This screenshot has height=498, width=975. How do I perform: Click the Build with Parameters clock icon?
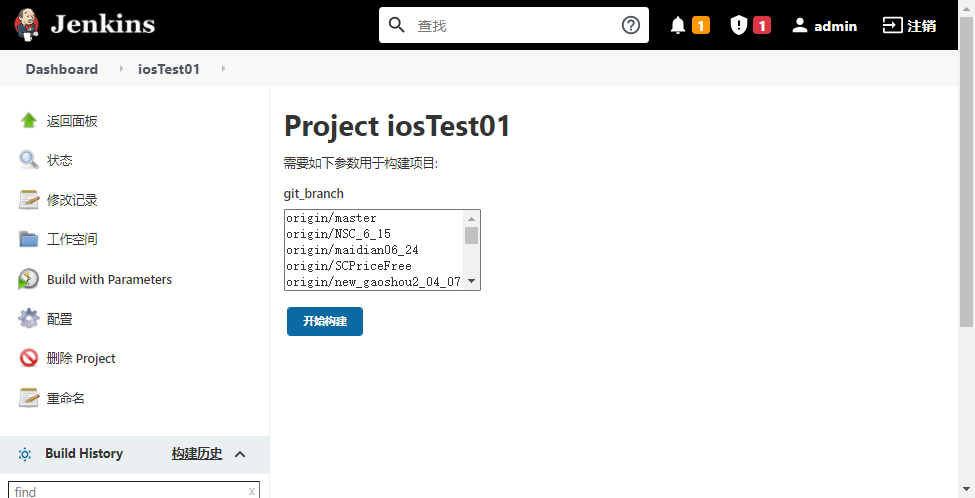[29, 279]
